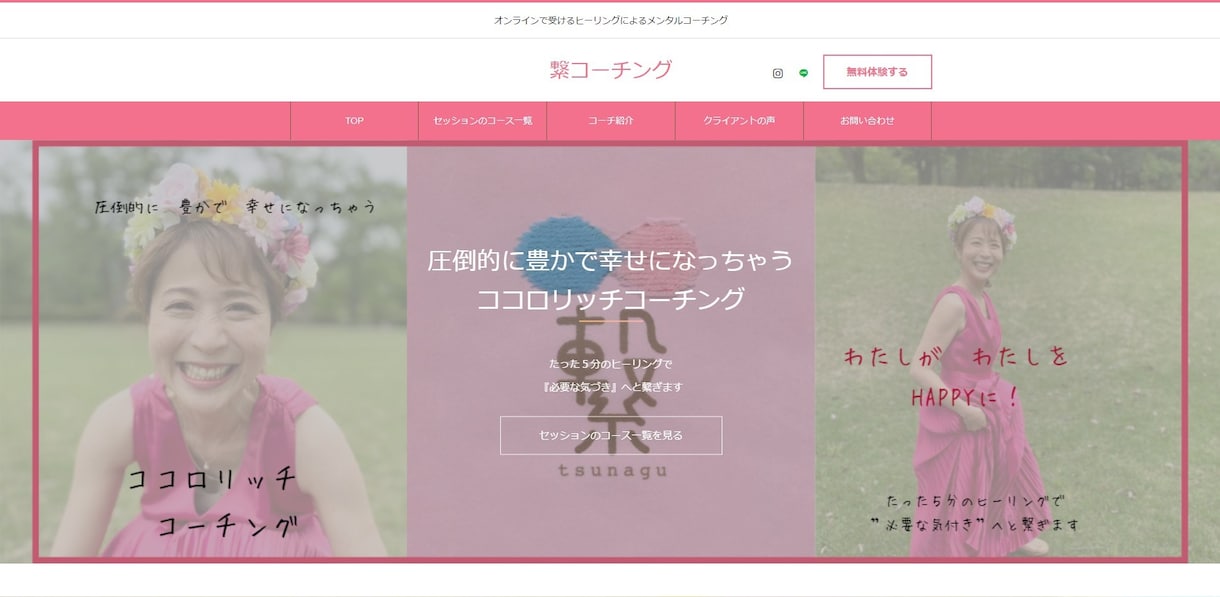Open the クライアントの声 menu item
This screenshot has height=597, width=1220.
[739, 121]
